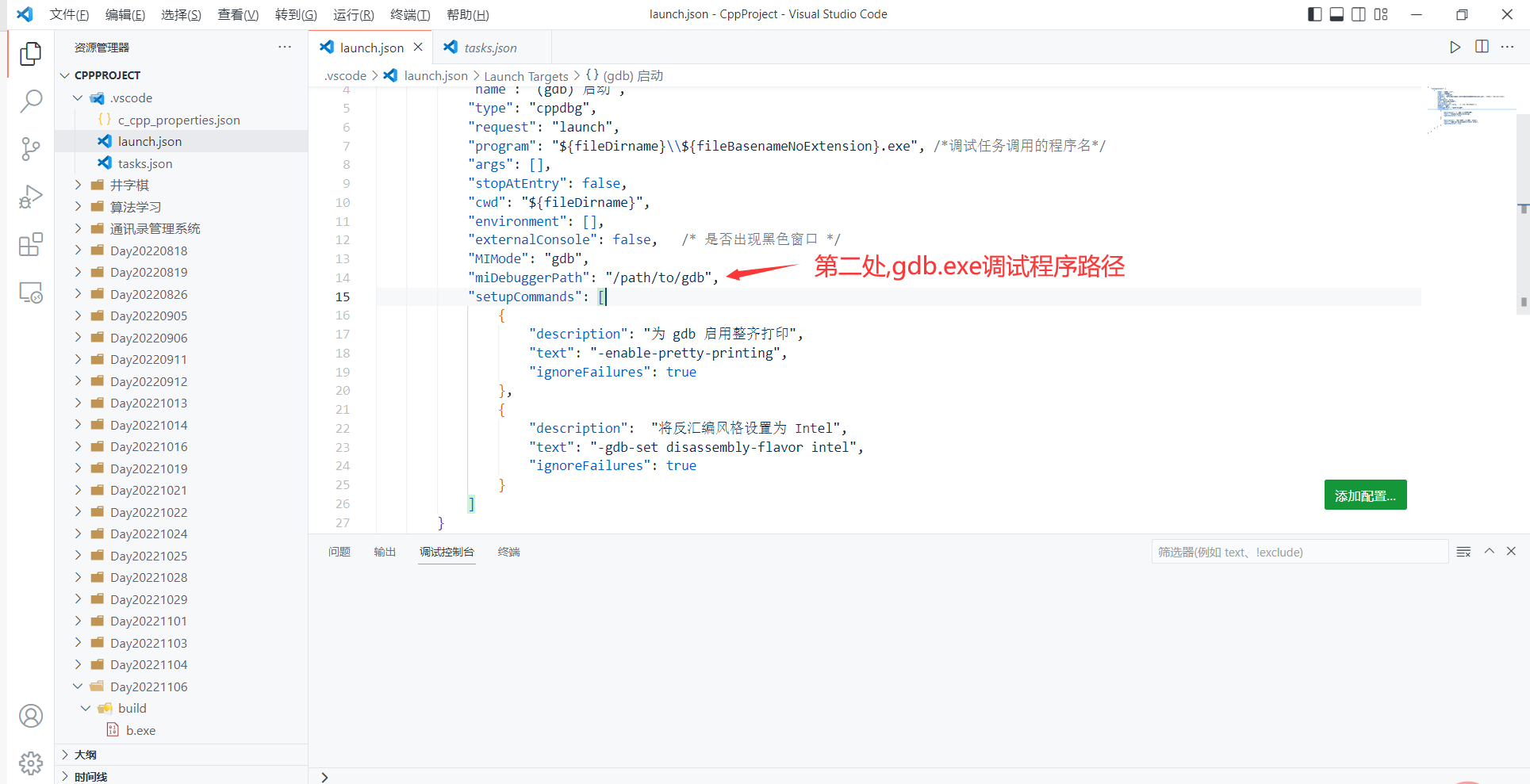This screenshot has width=1530, height=784.
Task: Open the Search view icon
Action: pyautogui.click(x=30, y=101)
